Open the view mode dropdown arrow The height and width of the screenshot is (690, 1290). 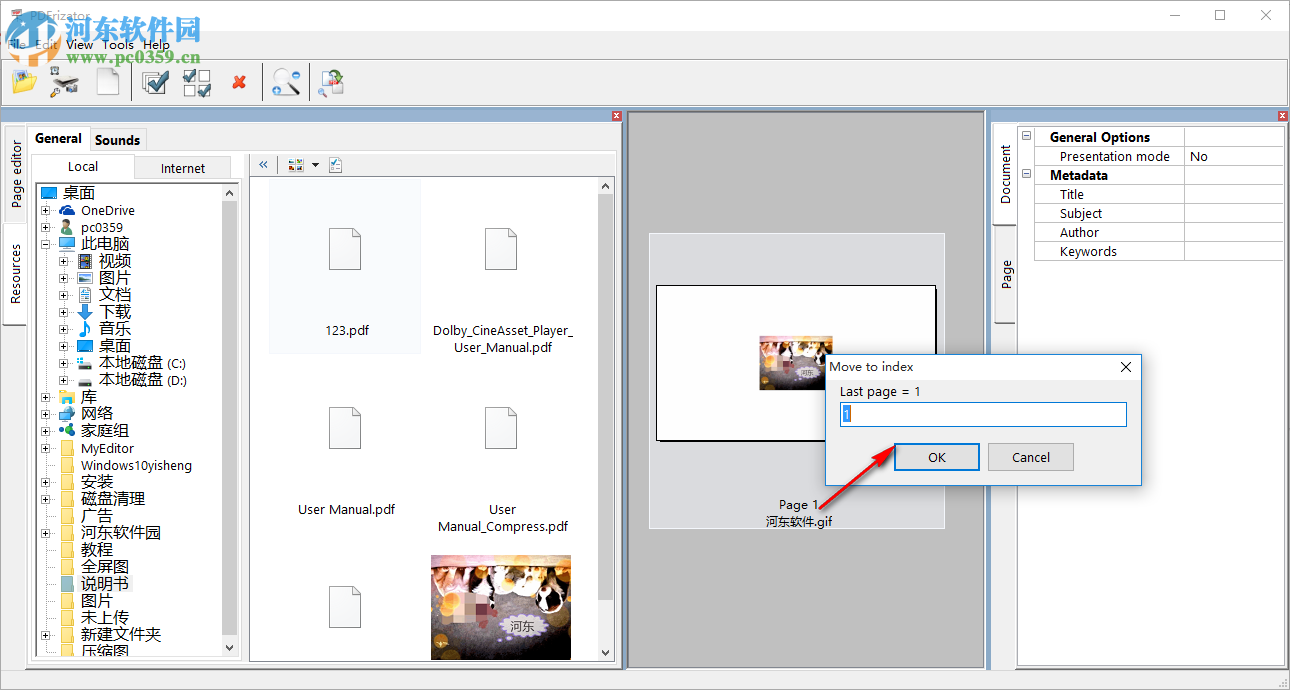click(x=315, y=165)
